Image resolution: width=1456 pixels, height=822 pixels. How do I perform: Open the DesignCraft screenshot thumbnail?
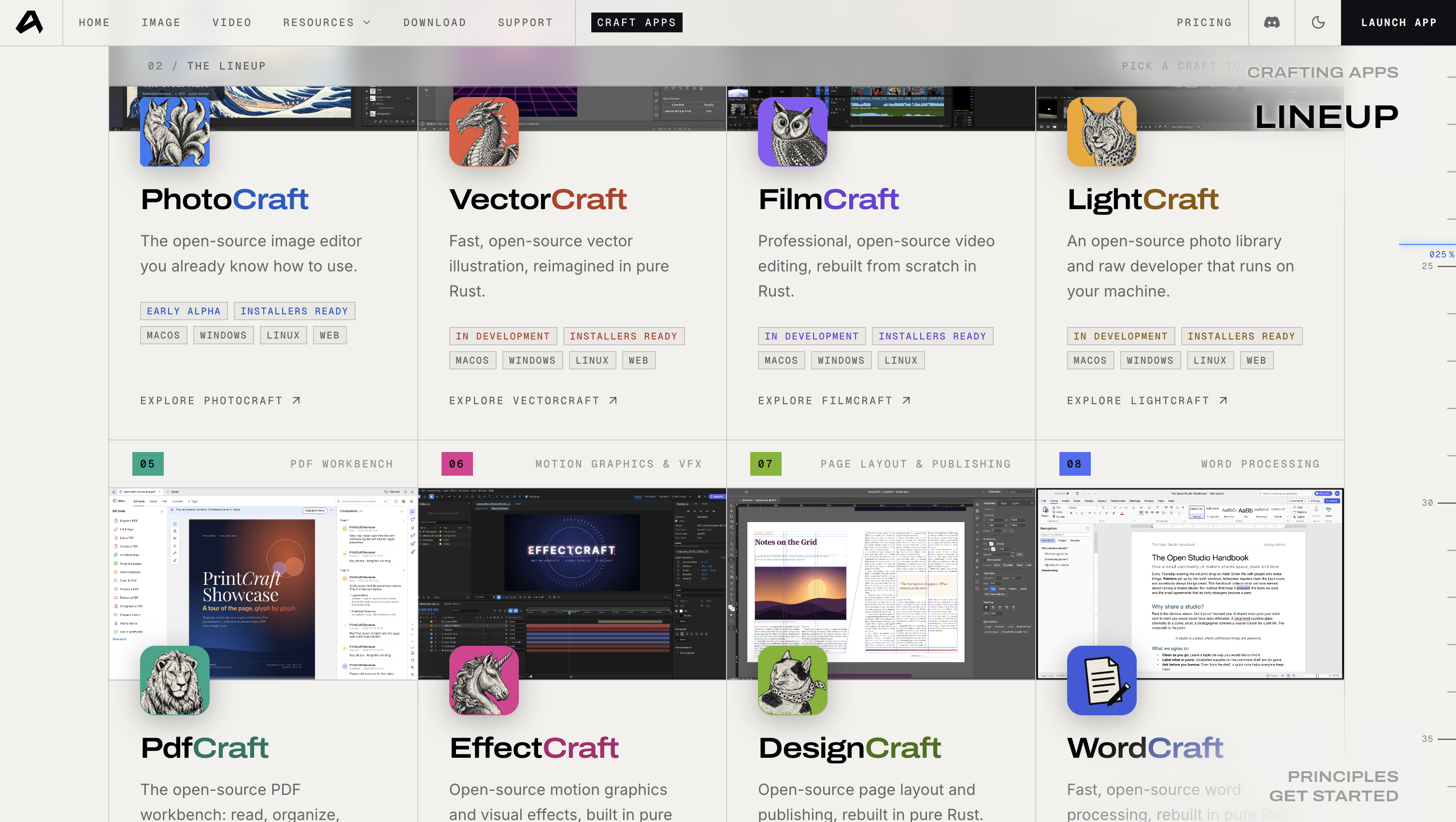881,583
